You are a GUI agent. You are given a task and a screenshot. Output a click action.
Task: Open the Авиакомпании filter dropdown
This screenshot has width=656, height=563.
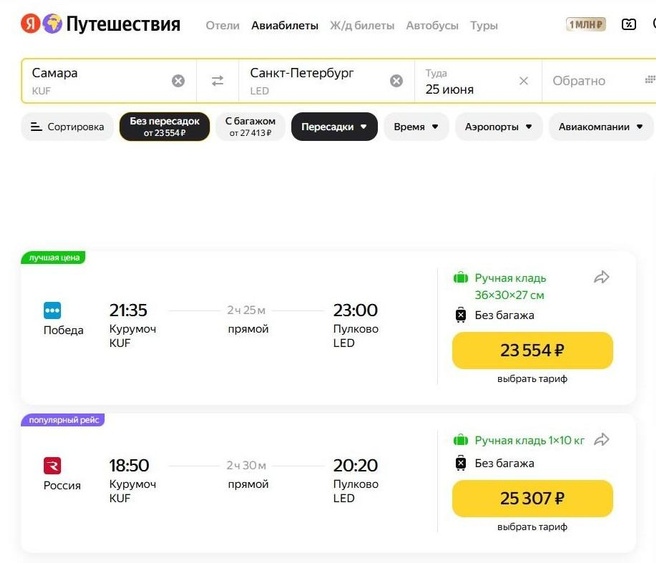[600, 127]
